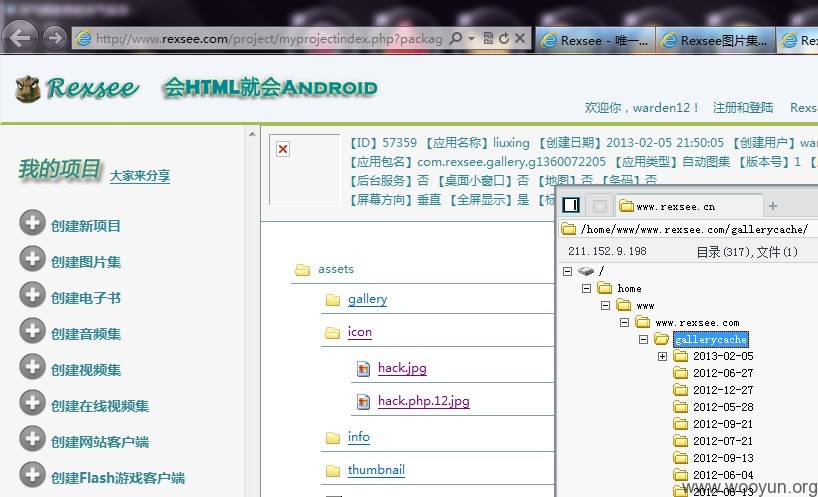The image size is (818, 497).
Task: Click the plus icon beside 创建在线视频集
Action: (32, 403)
